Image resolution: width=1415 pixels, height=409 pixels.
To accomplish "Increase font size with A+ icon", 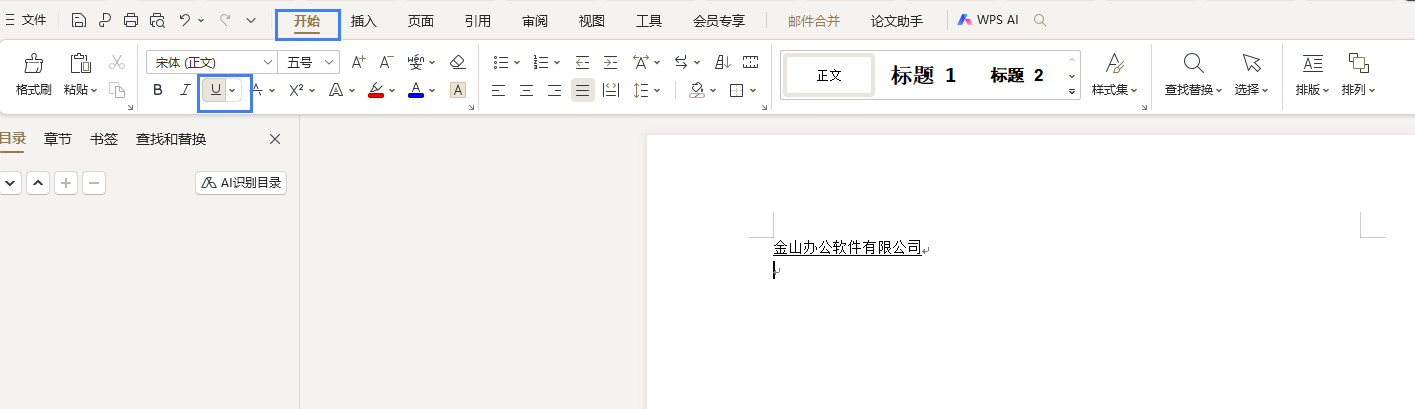I will (358, 62).
